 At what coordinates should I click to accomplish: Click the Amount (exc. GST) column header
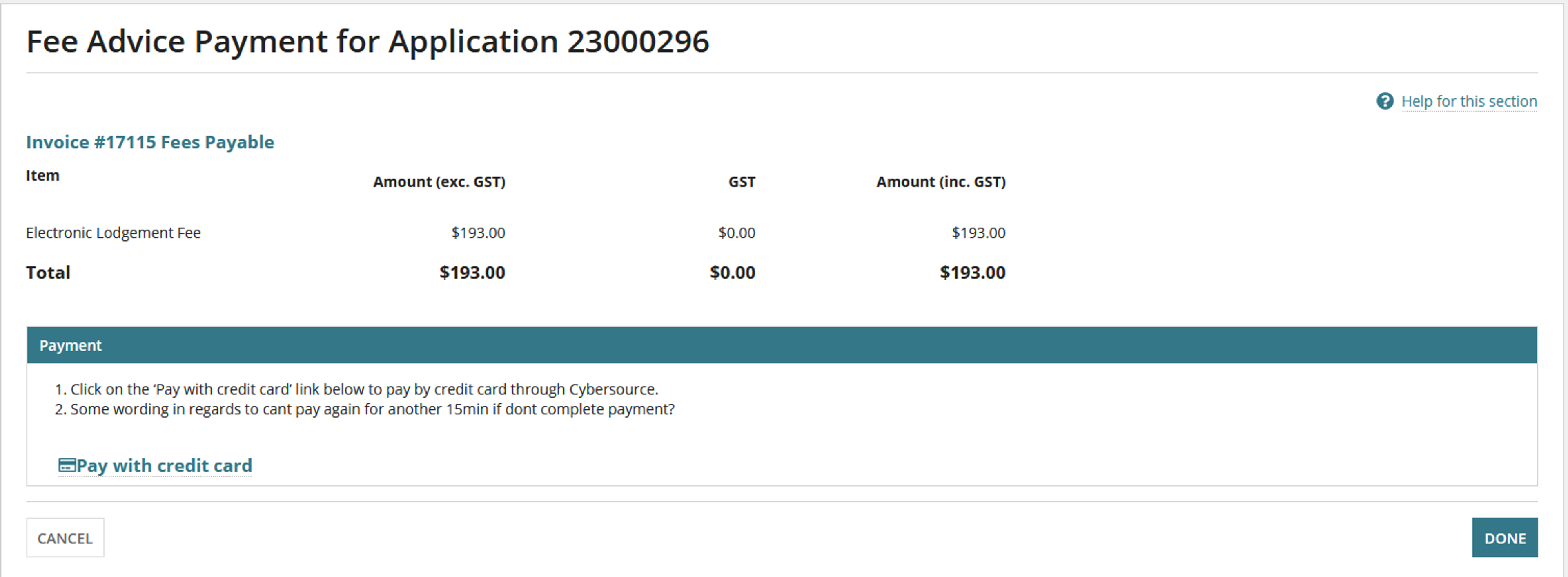(x=439, y=181)
